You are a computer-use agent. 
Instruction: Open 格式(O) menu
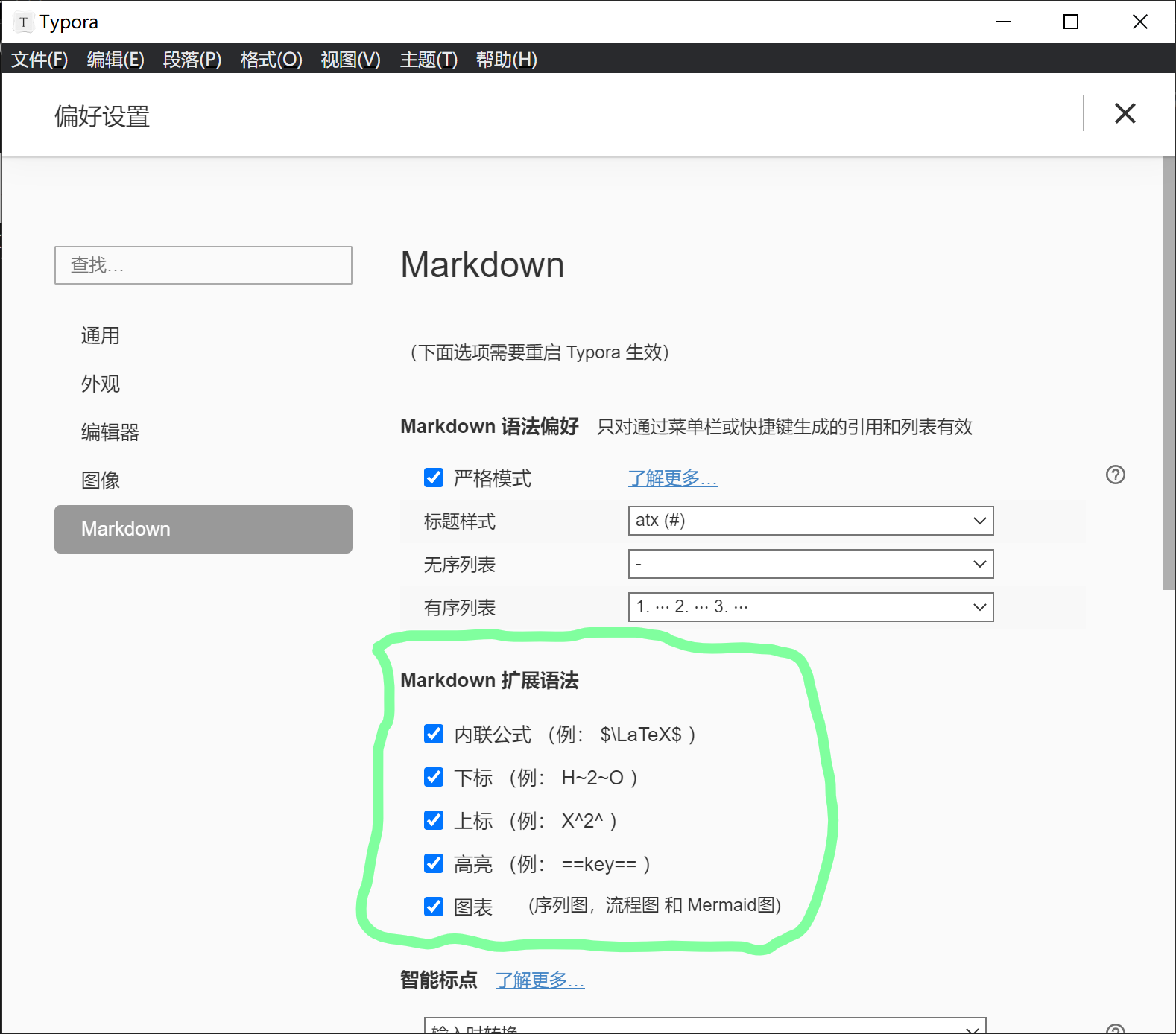pos(271,60)
